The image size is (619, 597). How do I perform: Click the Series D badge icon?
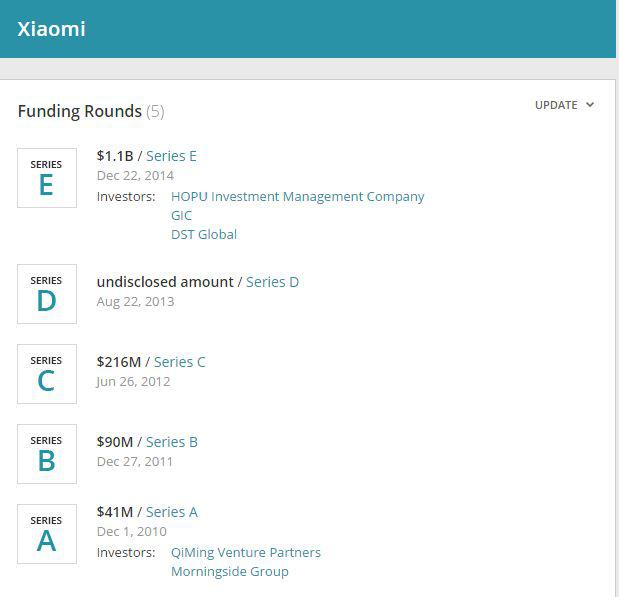click(x=47, y=294)
